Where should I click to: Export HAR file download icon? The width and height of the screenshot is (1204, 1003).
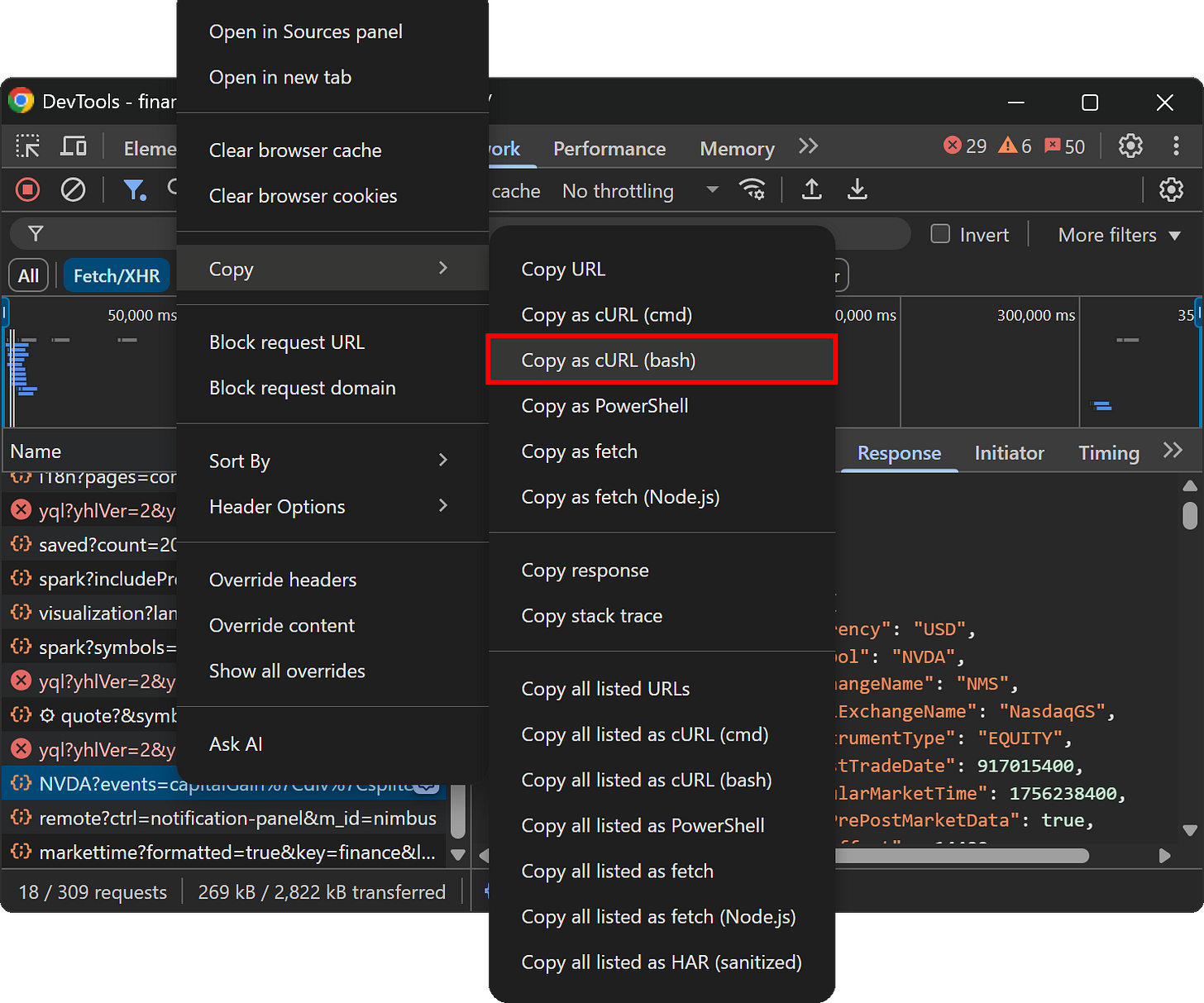pos(858,190)
